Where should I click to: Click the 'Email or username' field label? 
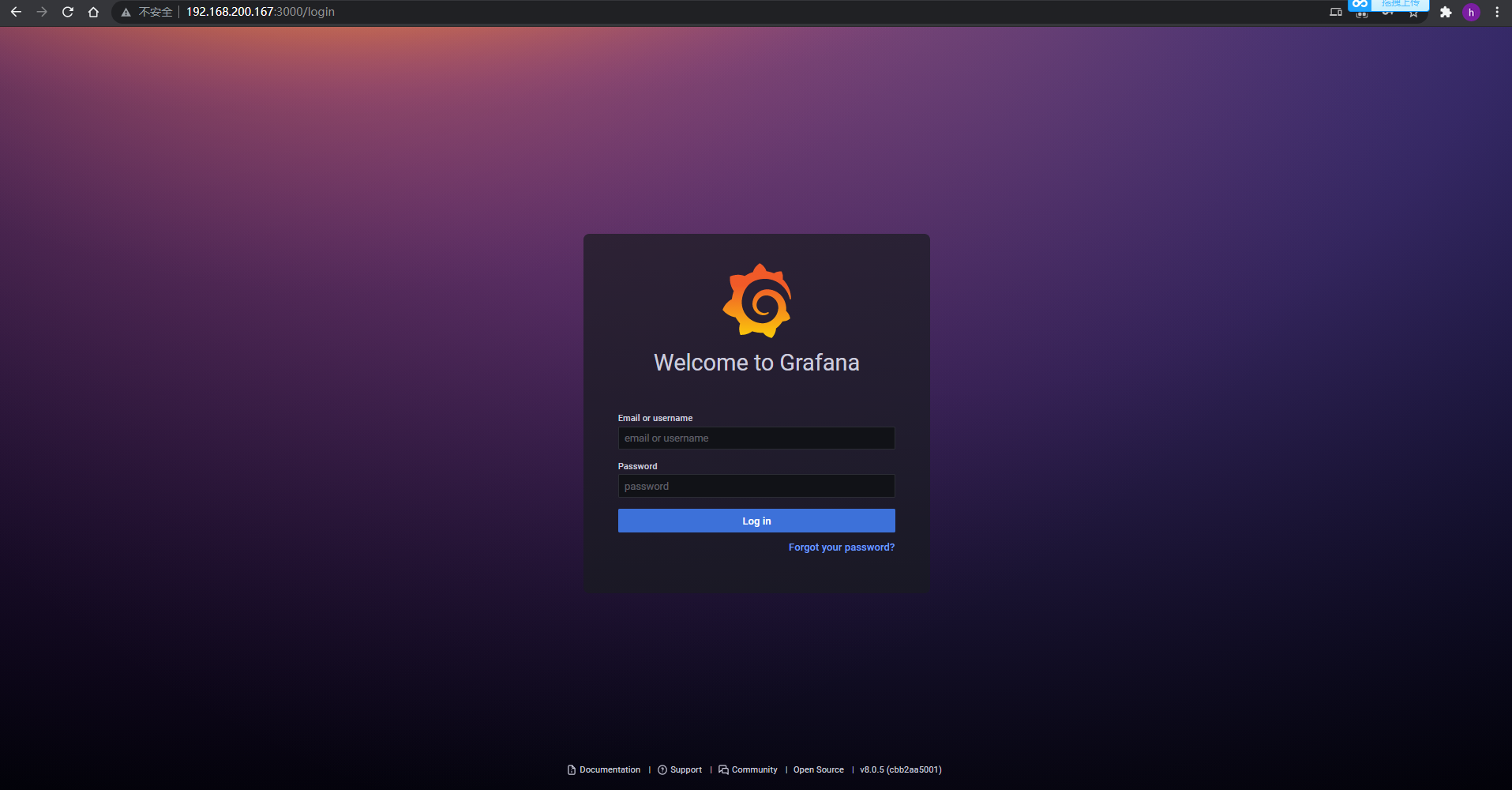tap(655, 418)
